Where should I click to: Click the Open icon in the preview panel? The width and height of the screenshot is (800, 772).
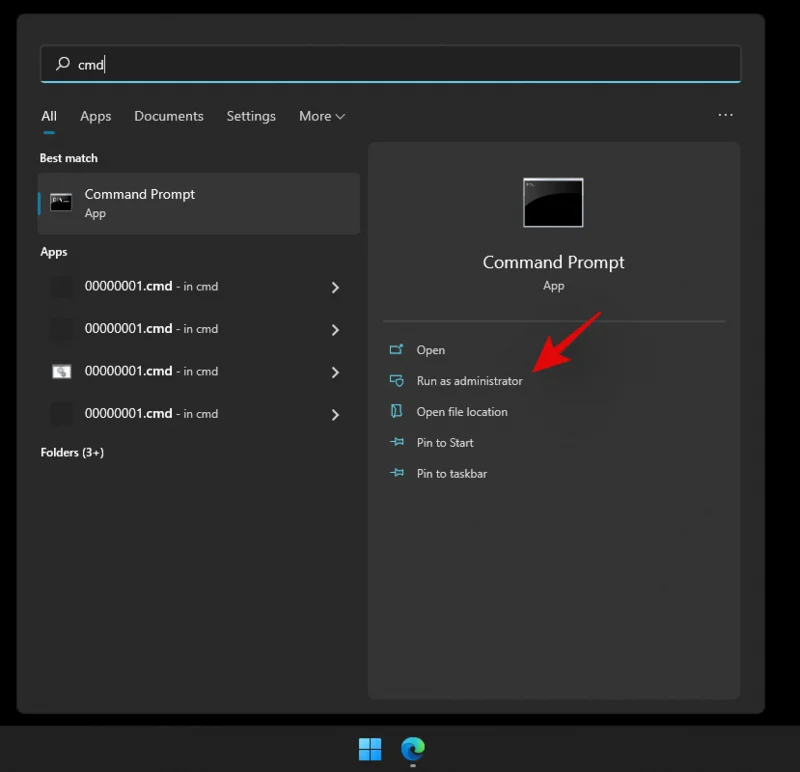point(395,350)
